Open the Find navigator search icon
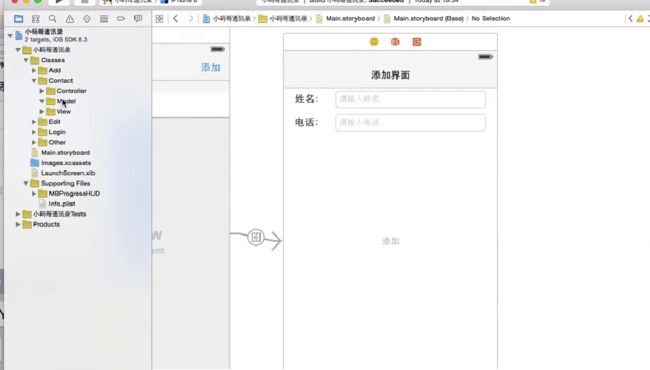The height and width of the screenshot is (370, 650). coord(52,19)
